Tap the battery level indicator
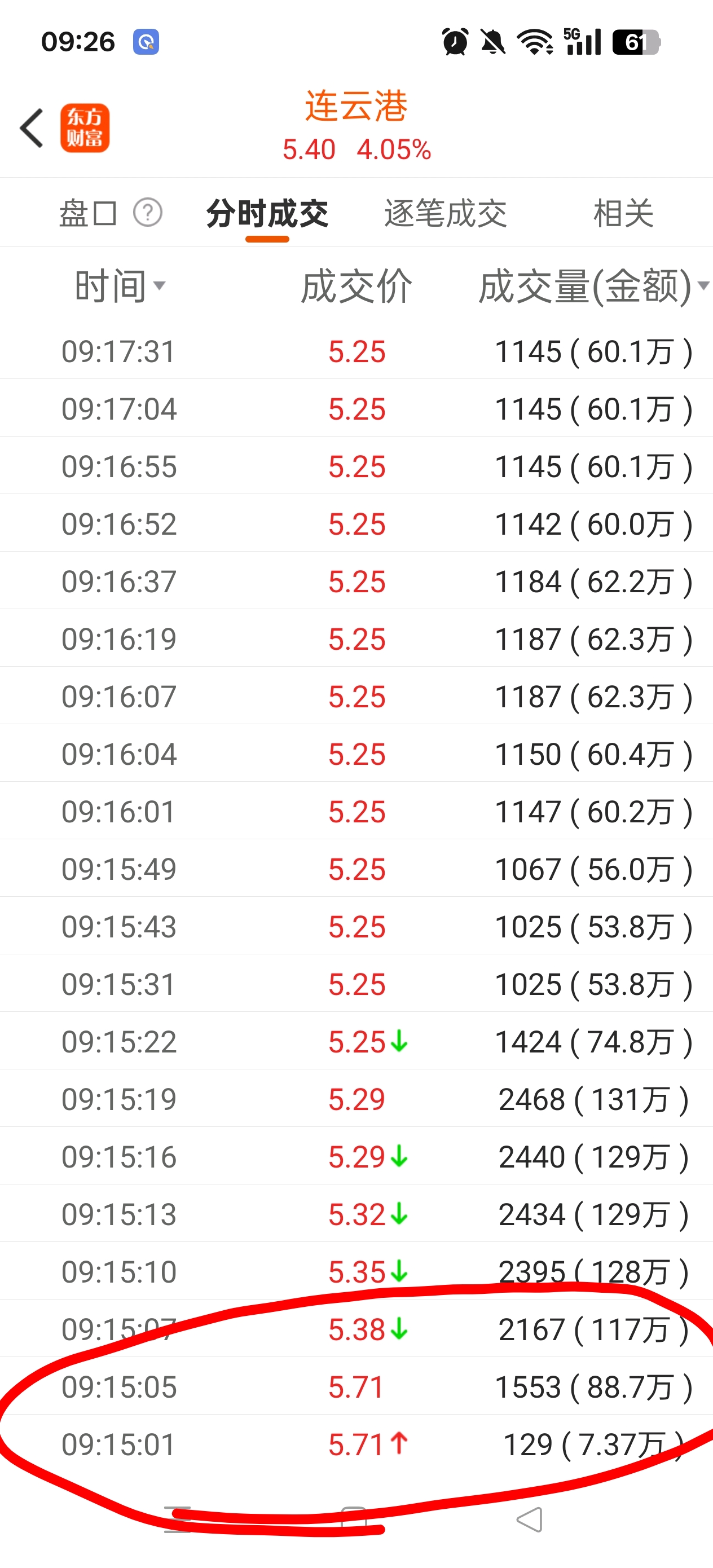Viewport: 713px width, 1568px height. pyautogui.click(x=635, y=42)
